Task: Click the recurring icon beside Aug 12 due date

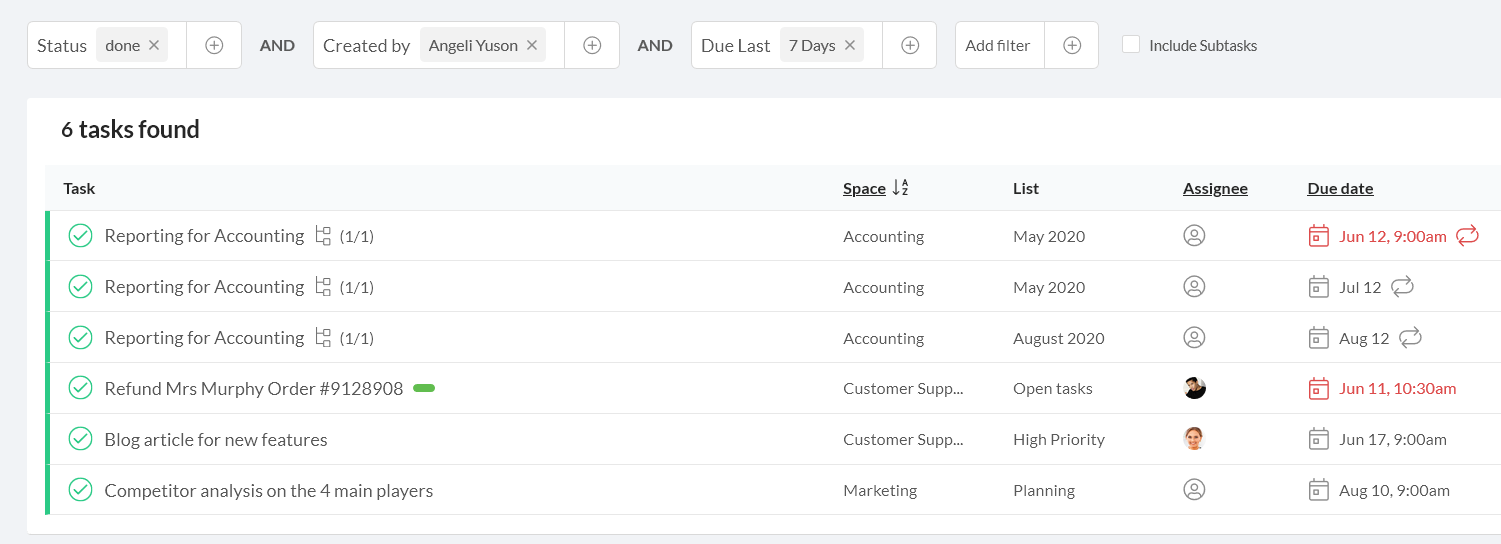Action: coord(1410,338)
